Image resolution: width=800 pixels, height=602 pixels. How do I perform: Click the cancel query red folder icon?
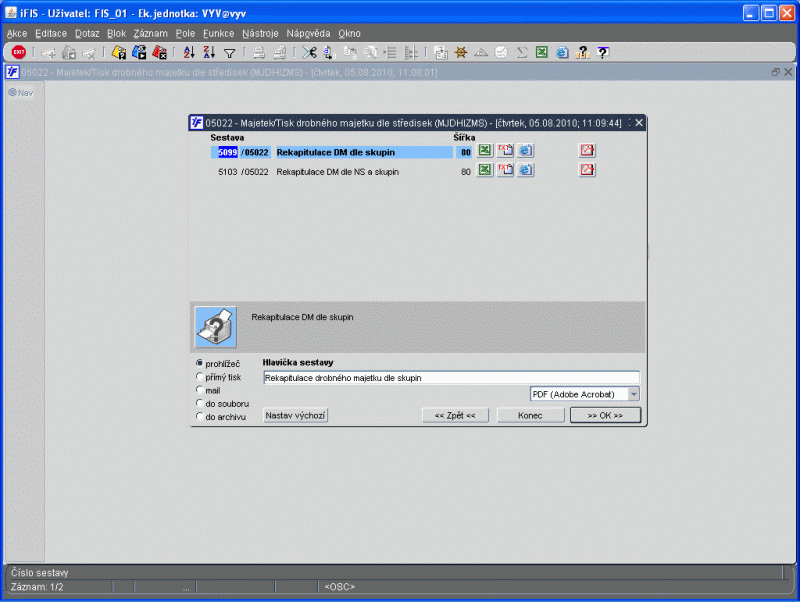point(159,52)
